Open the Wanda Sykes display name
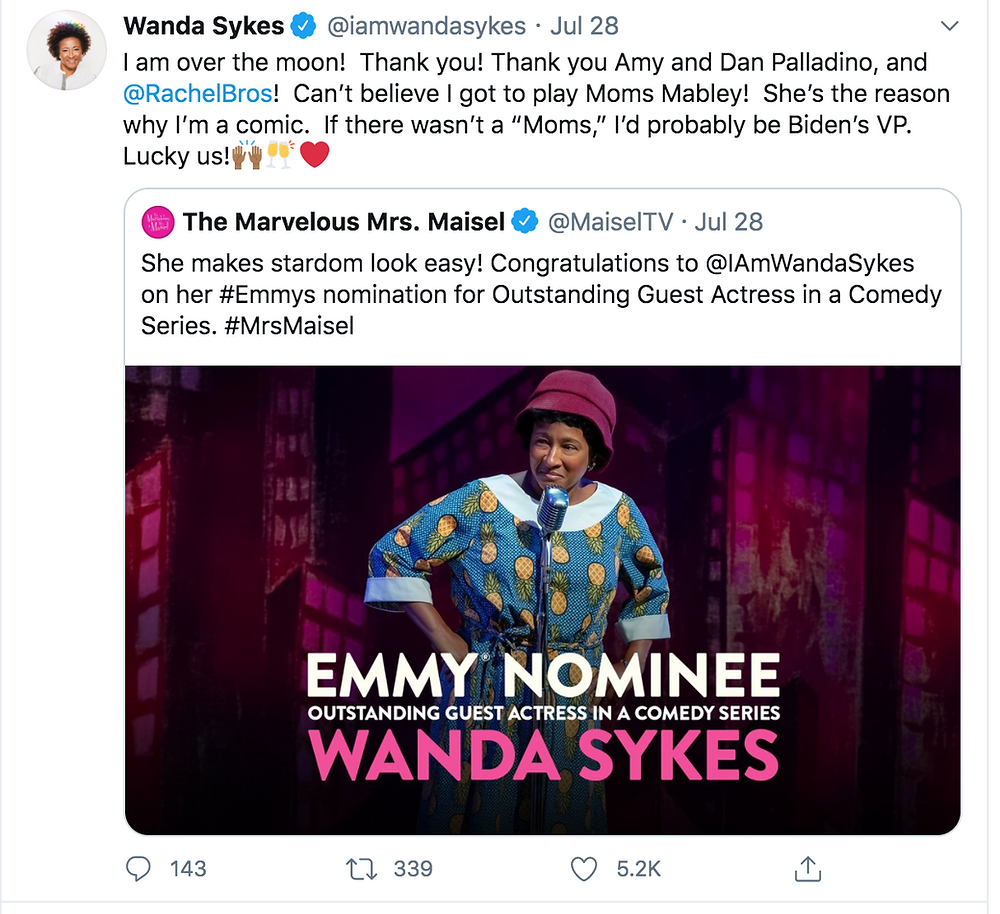Screen dimensions: 1000x914 coord(203,26)
